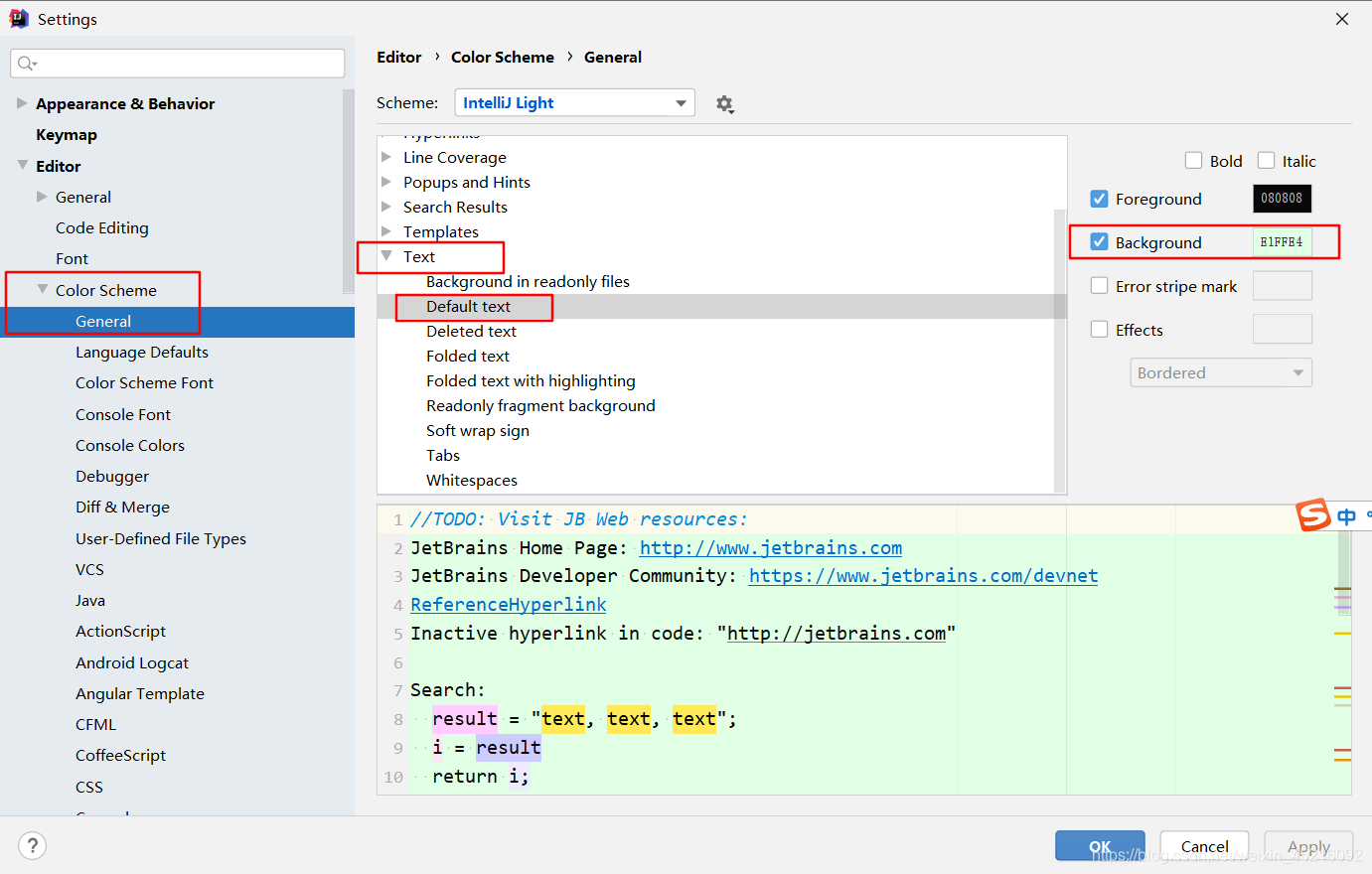Screen dimensions: 1372x874
Task: Click the ReferenceHyperlink in the preview
Action: [x=509, y=605]
